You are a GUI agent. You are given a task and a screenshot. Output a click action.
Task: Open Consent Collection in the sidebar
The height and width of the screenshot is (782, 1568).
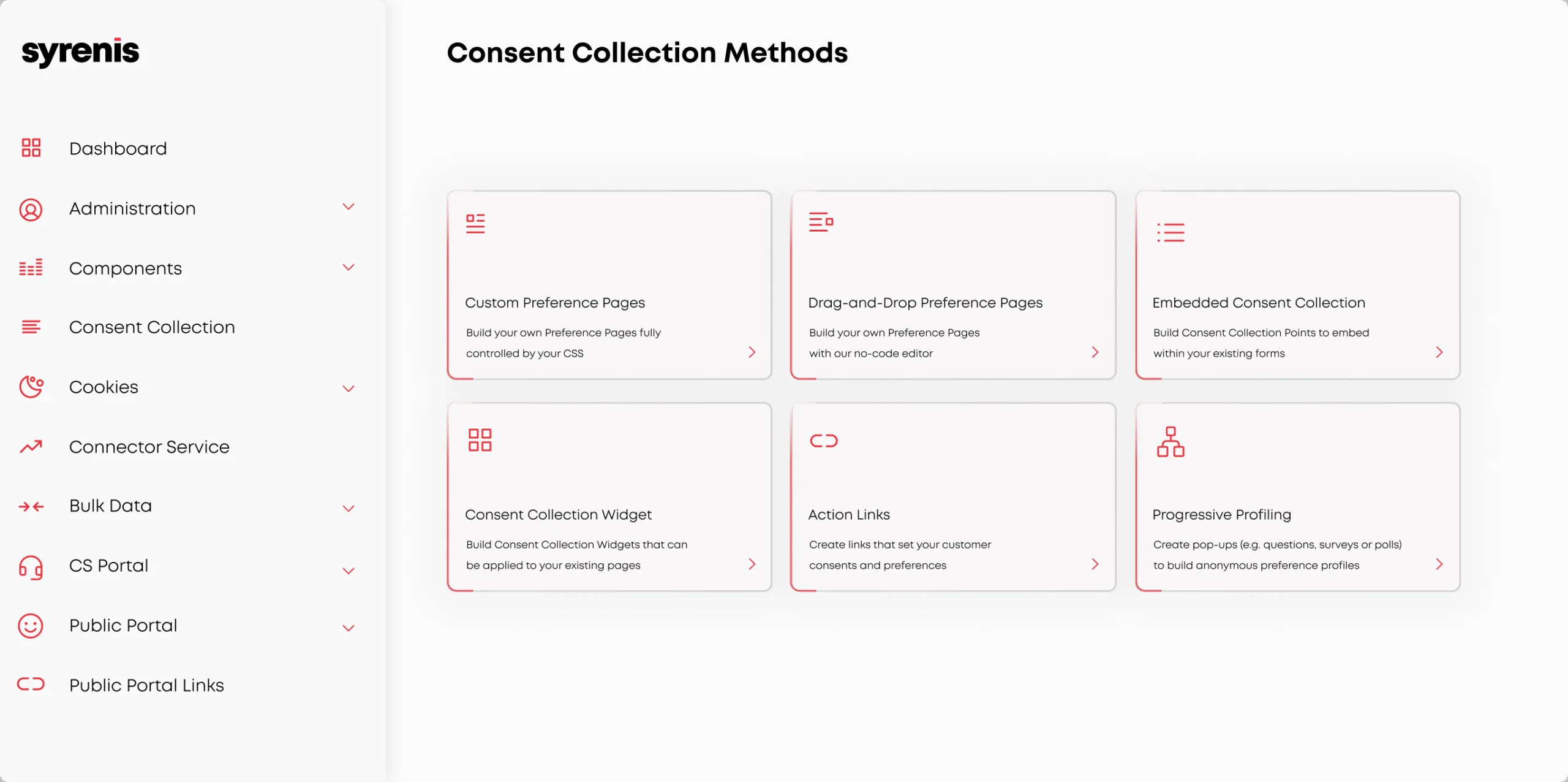click(152, 327)
